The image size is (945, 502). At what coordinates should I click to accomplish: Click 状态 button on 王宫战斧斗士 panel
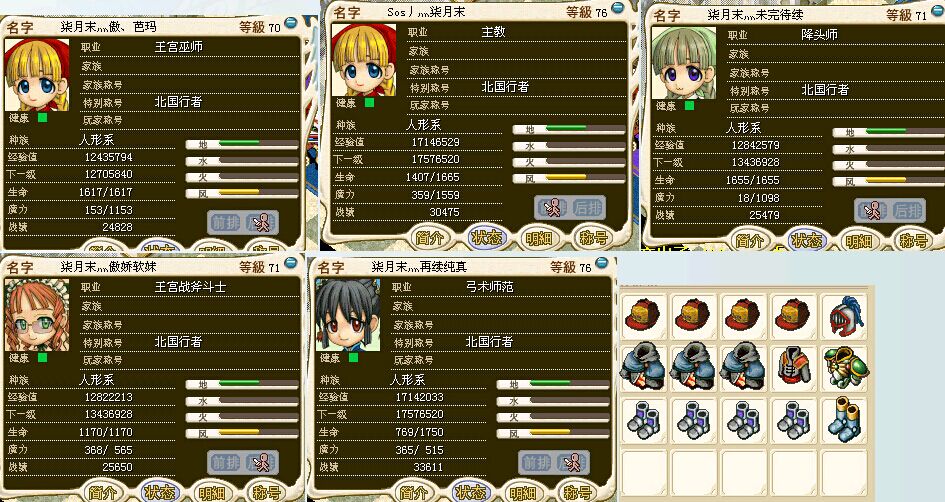tap(160, 492)
